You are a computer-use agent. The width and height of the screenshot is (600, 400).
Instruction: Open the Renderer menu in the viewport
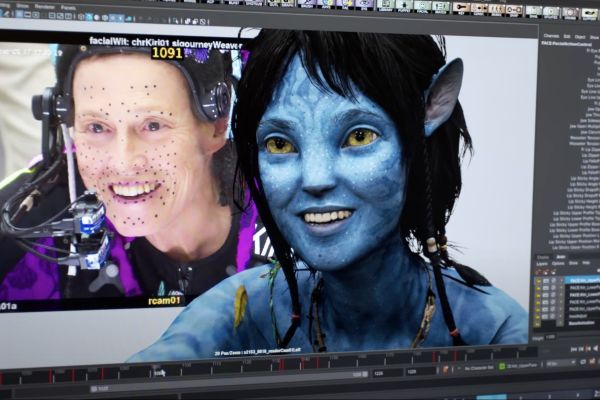click(x=45, y=6)
